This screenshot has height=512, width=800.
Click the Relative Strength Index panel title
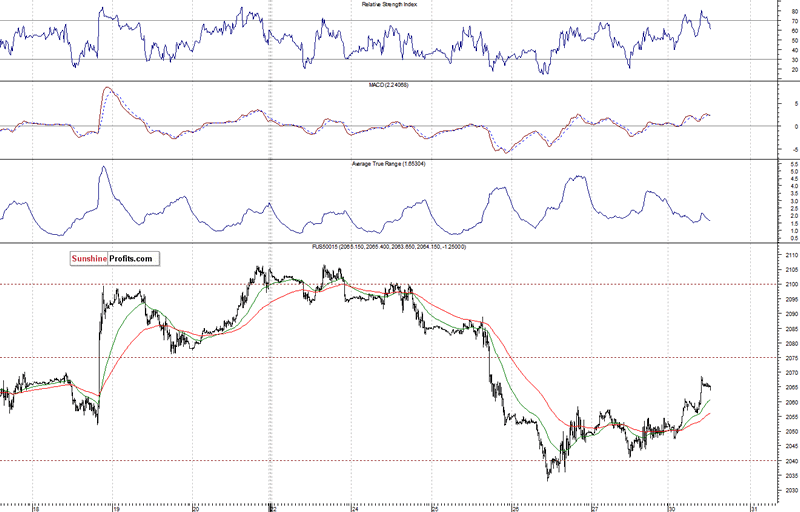(x=389, y=4)
